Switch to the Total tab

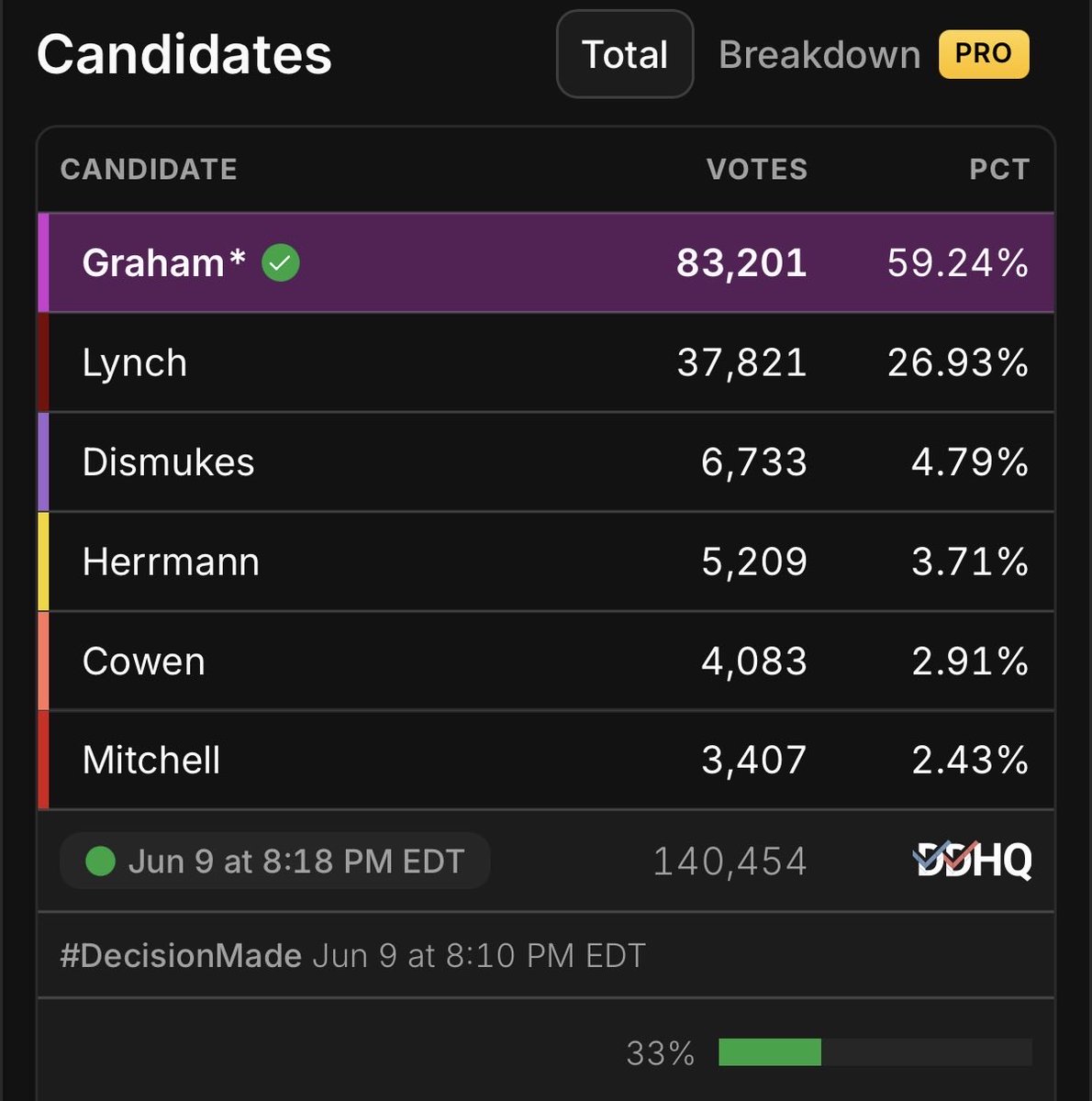click(x=625, y=54)
